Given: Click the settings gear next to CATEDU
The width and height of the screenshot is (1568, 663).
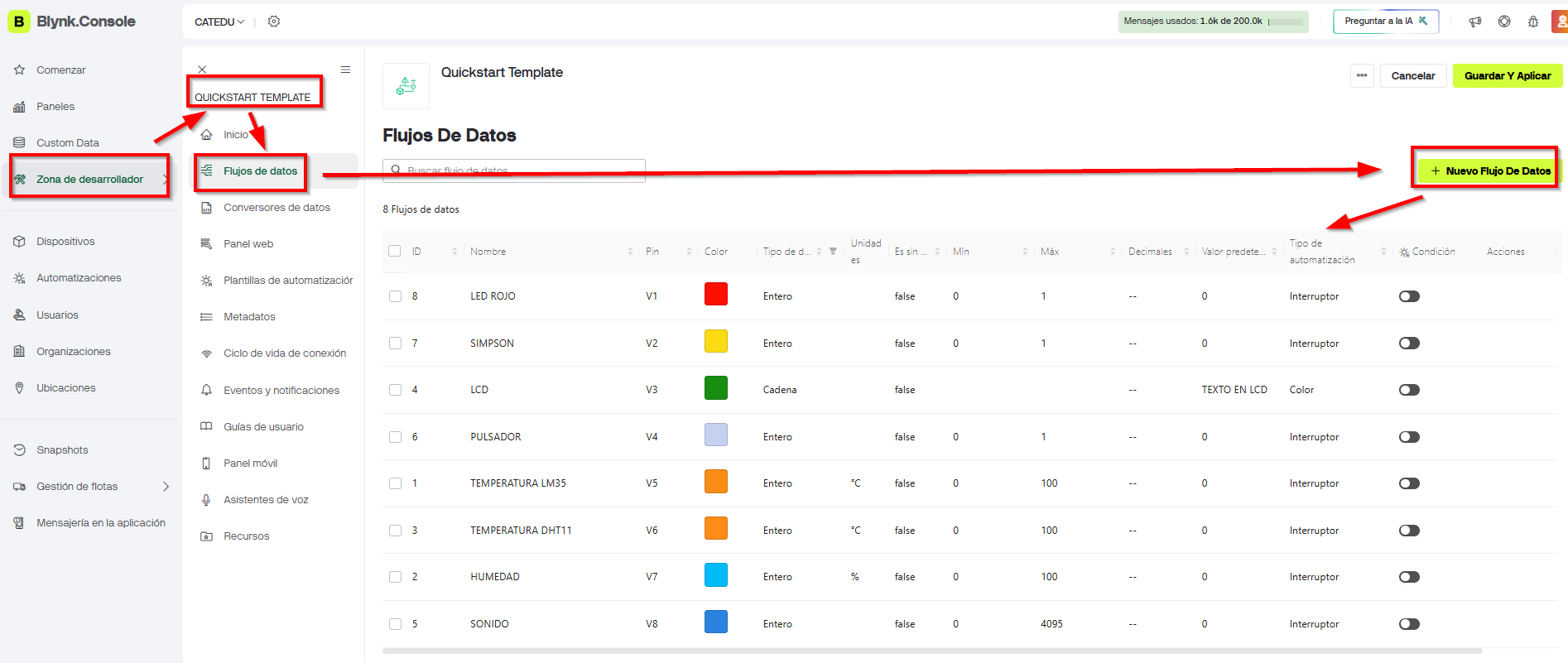Looking at the screenshot, I should pos(274,22).
